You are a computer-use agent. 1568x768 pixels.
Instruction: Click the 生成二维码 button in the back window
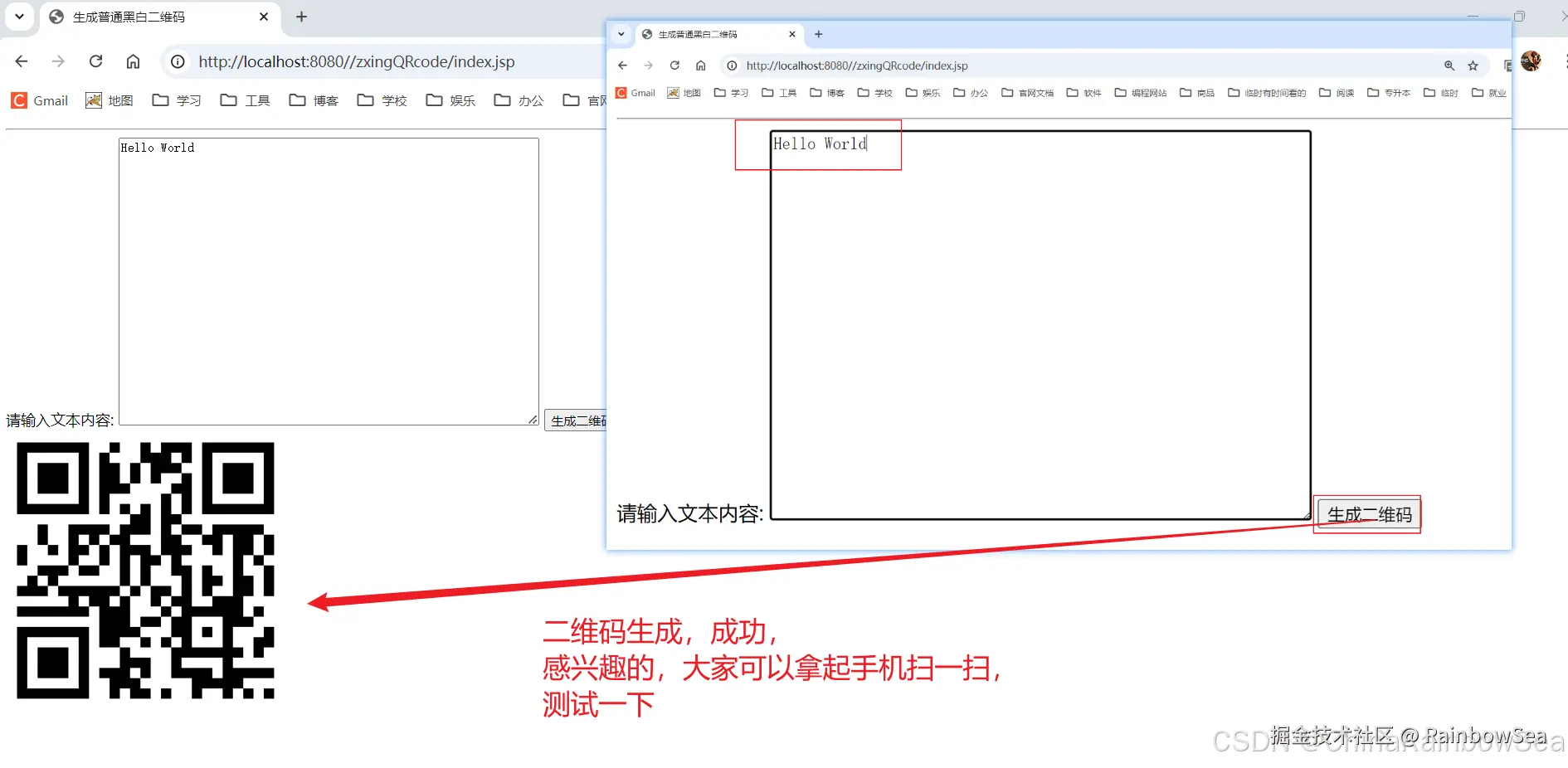pos(578,420)
